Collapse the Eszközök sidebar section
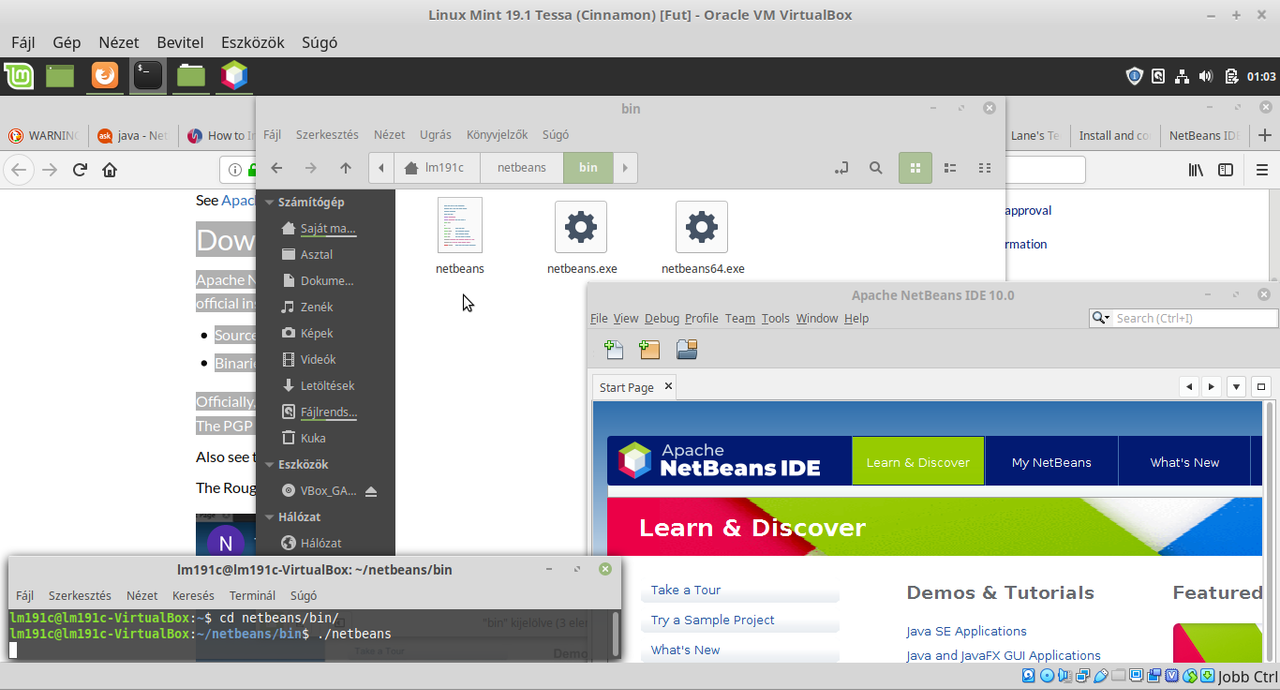This screenshot has width=1280, height=690. [x=269, y=464]
